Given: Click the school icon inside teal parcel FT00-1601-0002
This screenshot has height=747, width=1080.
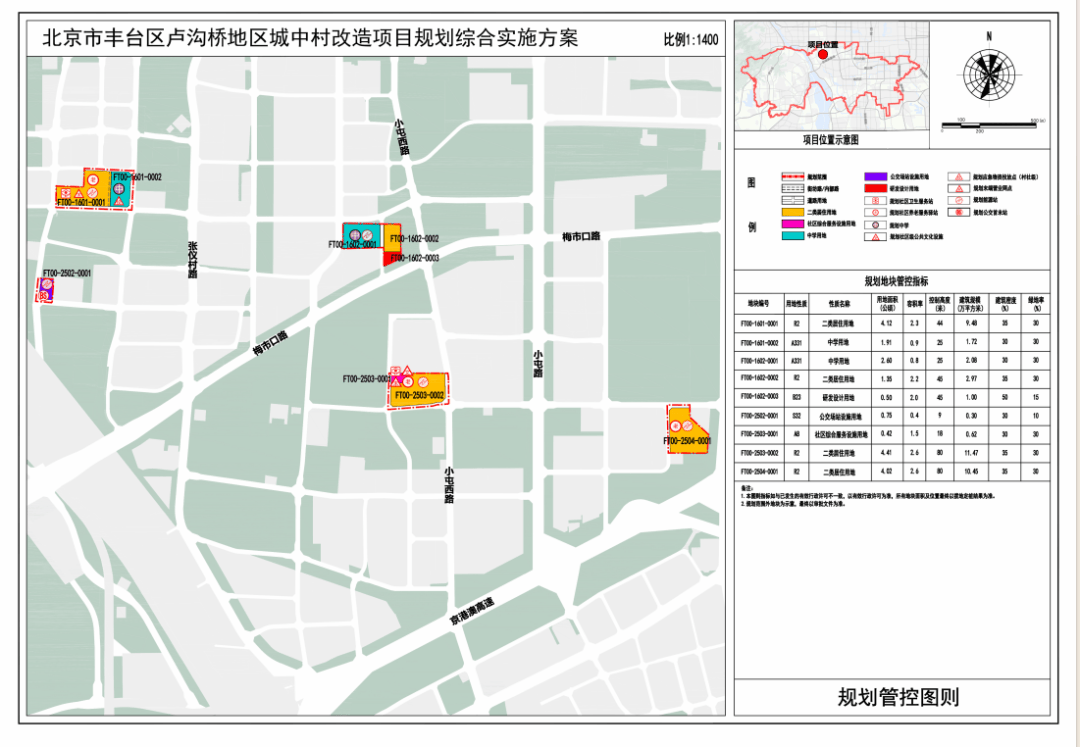Looking at the screenshot, I should pos(118,189).
